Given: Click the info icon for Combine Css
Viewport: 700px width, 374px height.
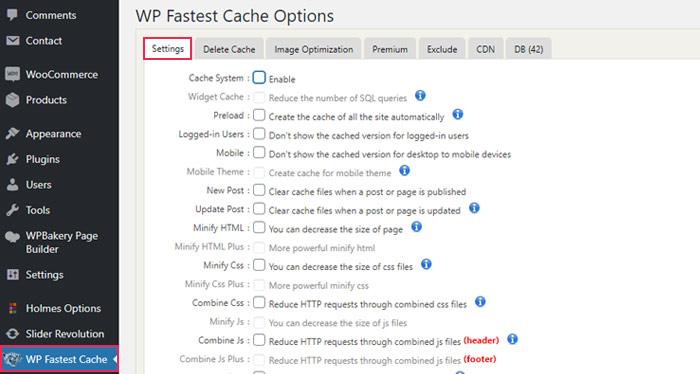Looking at the screenshot, I should coord(480,302).
